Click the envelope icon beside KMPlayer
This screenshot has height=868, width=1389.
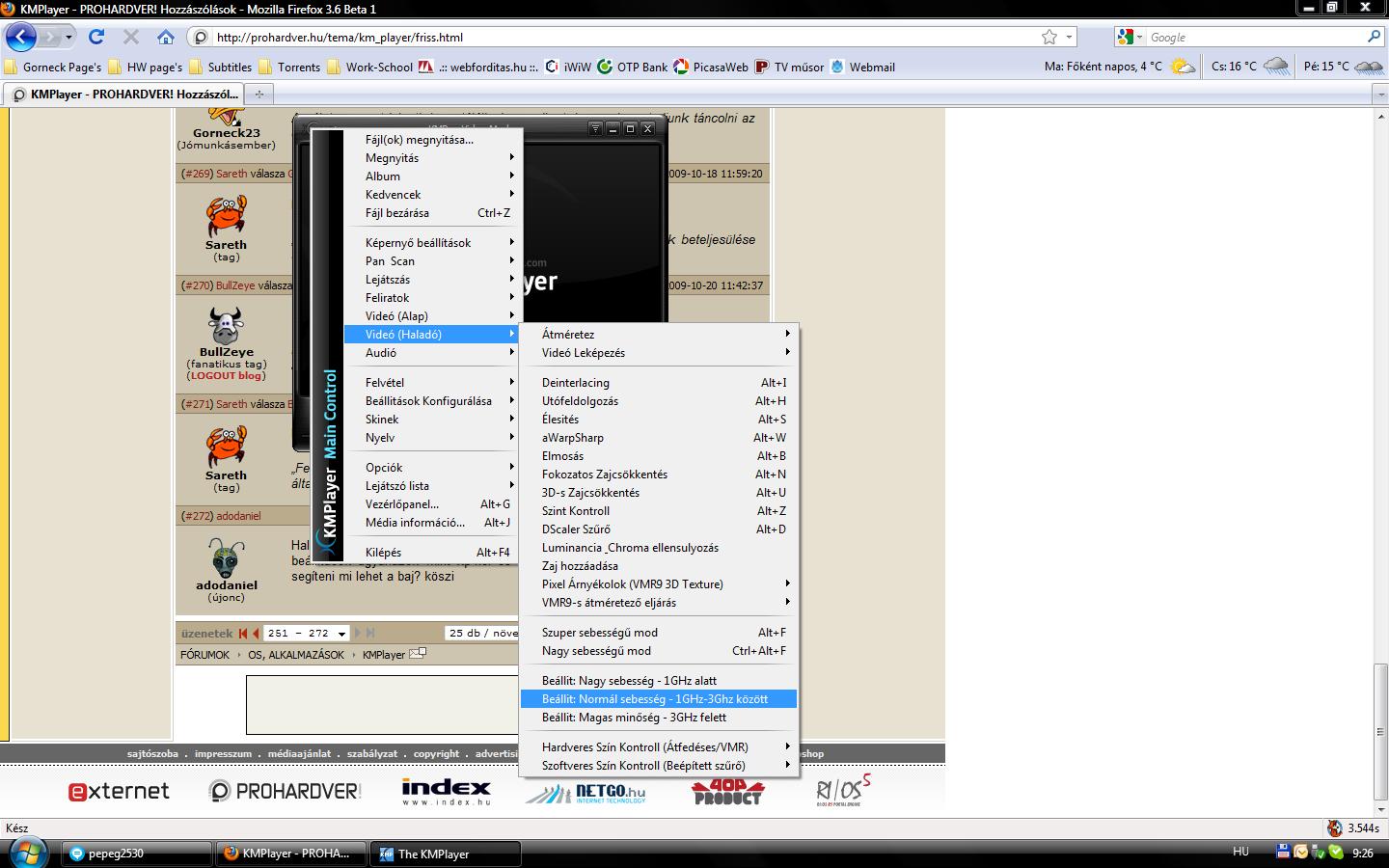pos(418,653)
